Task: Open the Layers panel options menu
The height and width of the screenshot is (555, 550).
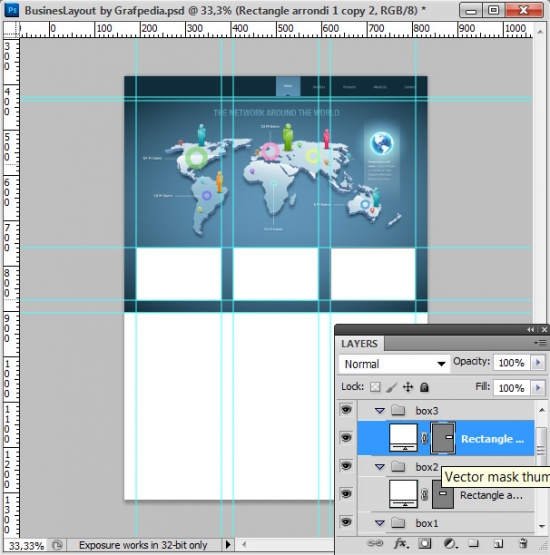Action: [540, 343]
